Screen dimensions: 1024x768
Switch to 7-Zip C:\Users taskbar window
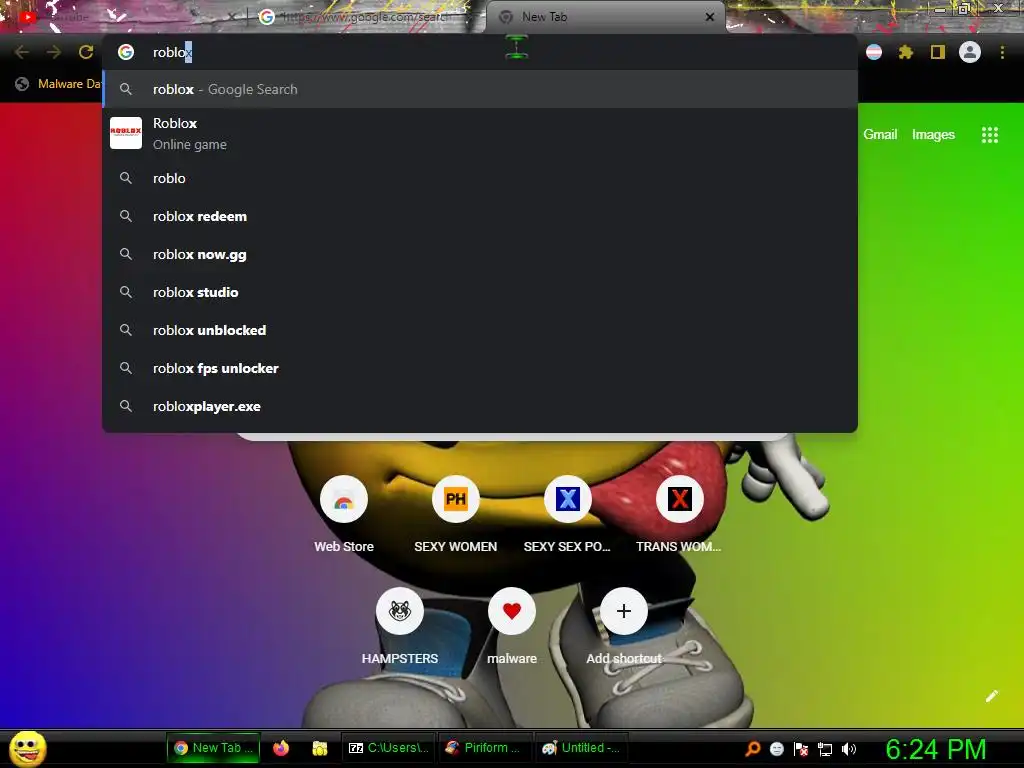click(x=388, y=748)
